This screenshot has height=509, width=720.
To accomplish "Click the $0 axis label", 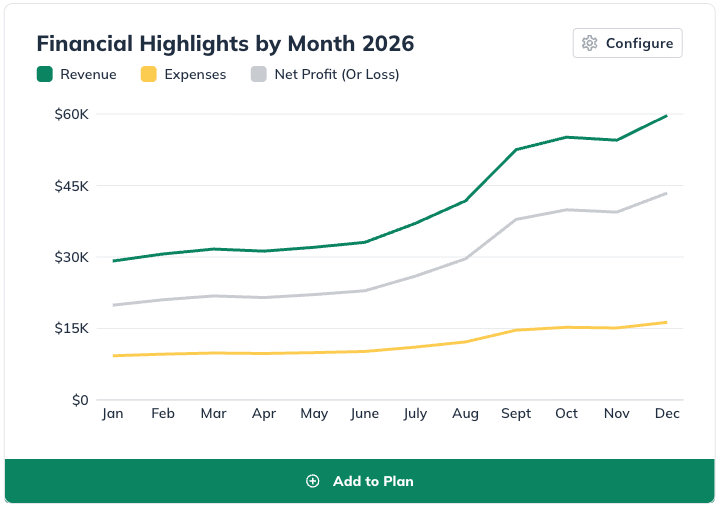I will (80, 400).
